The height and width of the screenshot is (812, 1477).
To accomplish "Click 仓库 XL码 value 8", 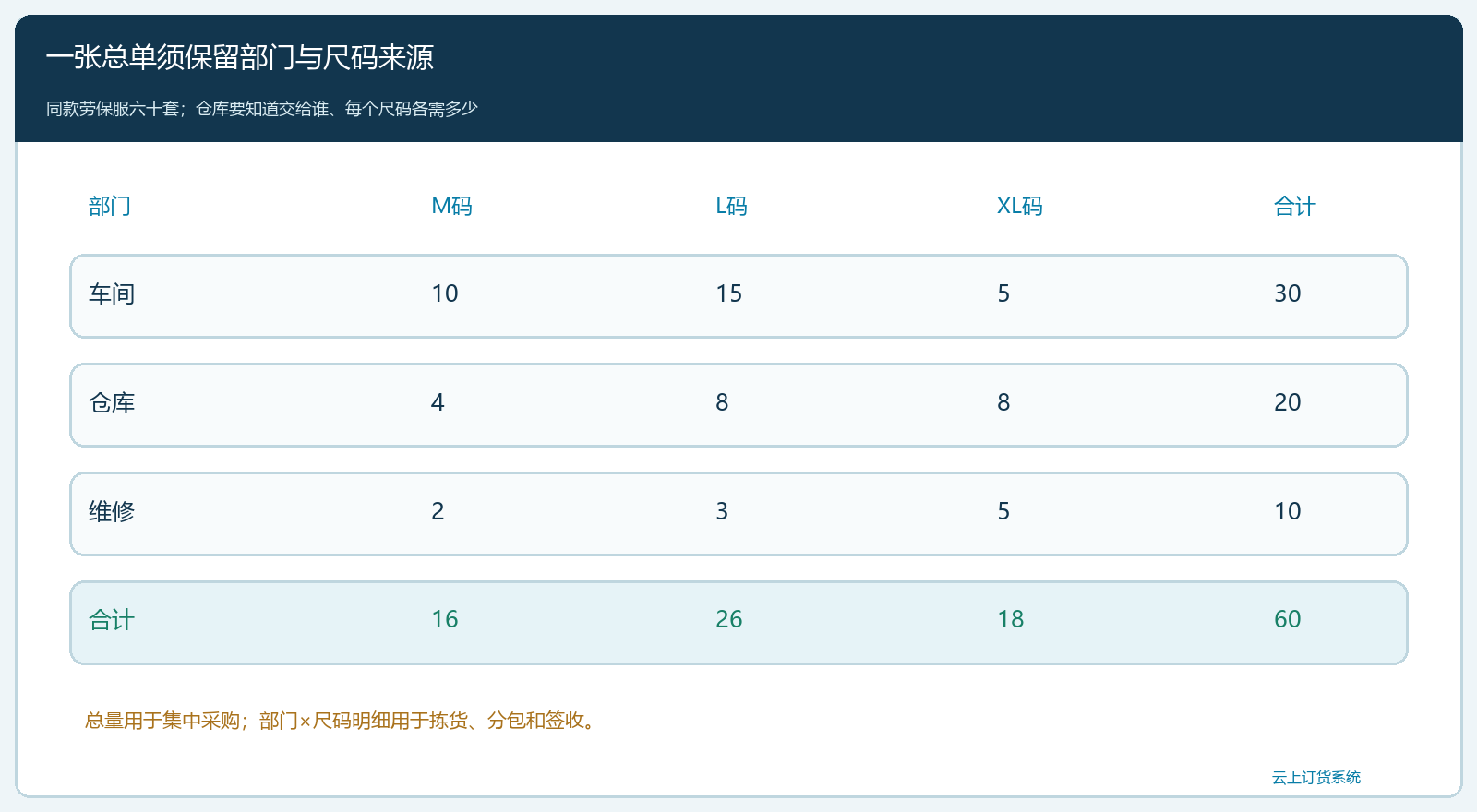I will (x=1003, y=402).
